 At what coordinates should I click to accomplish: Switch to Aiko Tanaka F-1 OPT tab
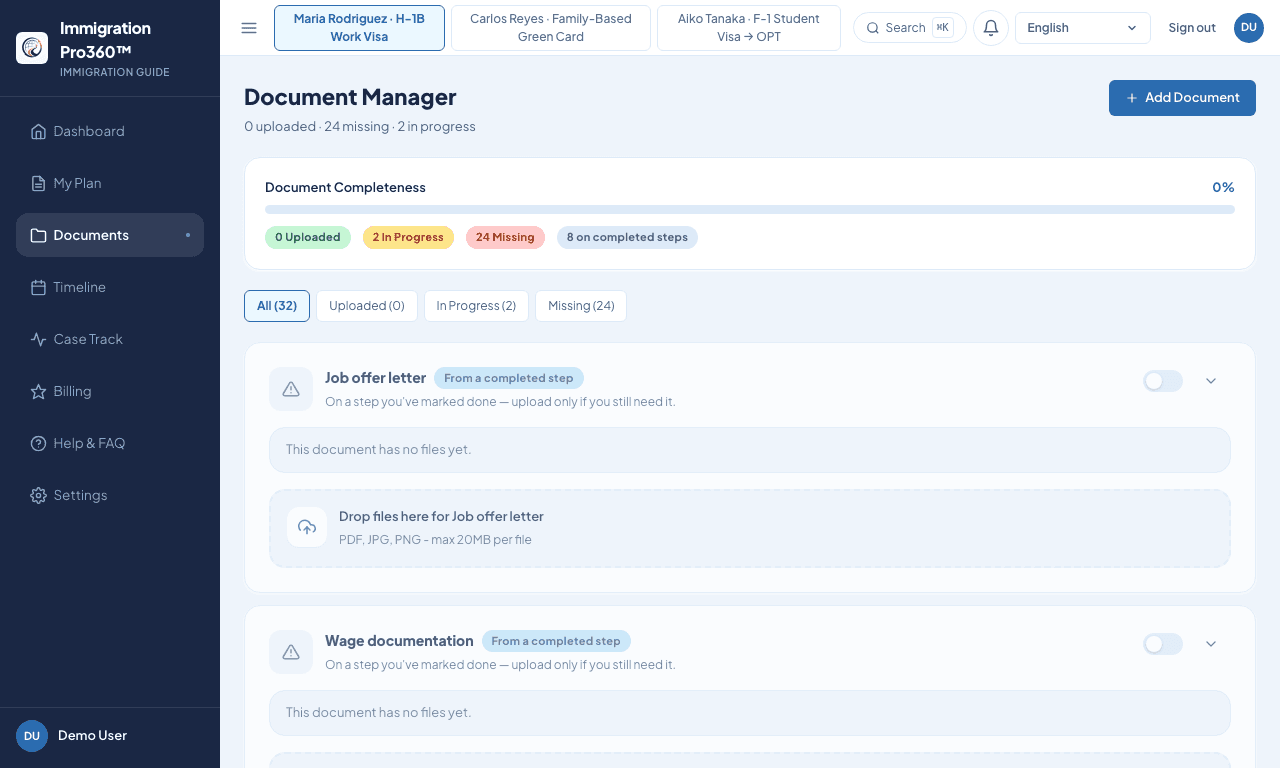point(749,28)
